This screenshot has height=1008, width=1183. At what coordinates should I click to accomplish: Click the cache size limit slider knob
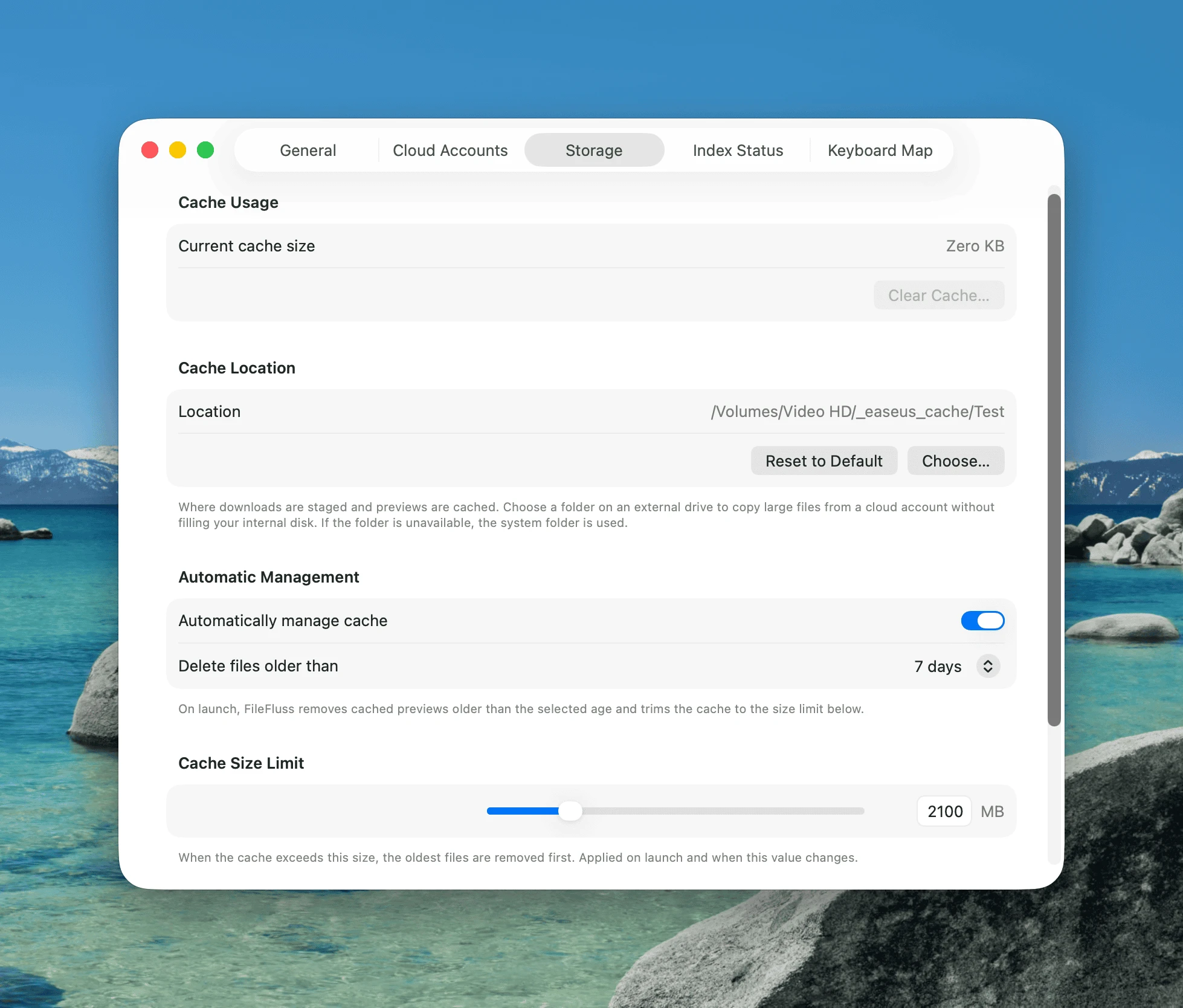570,811
